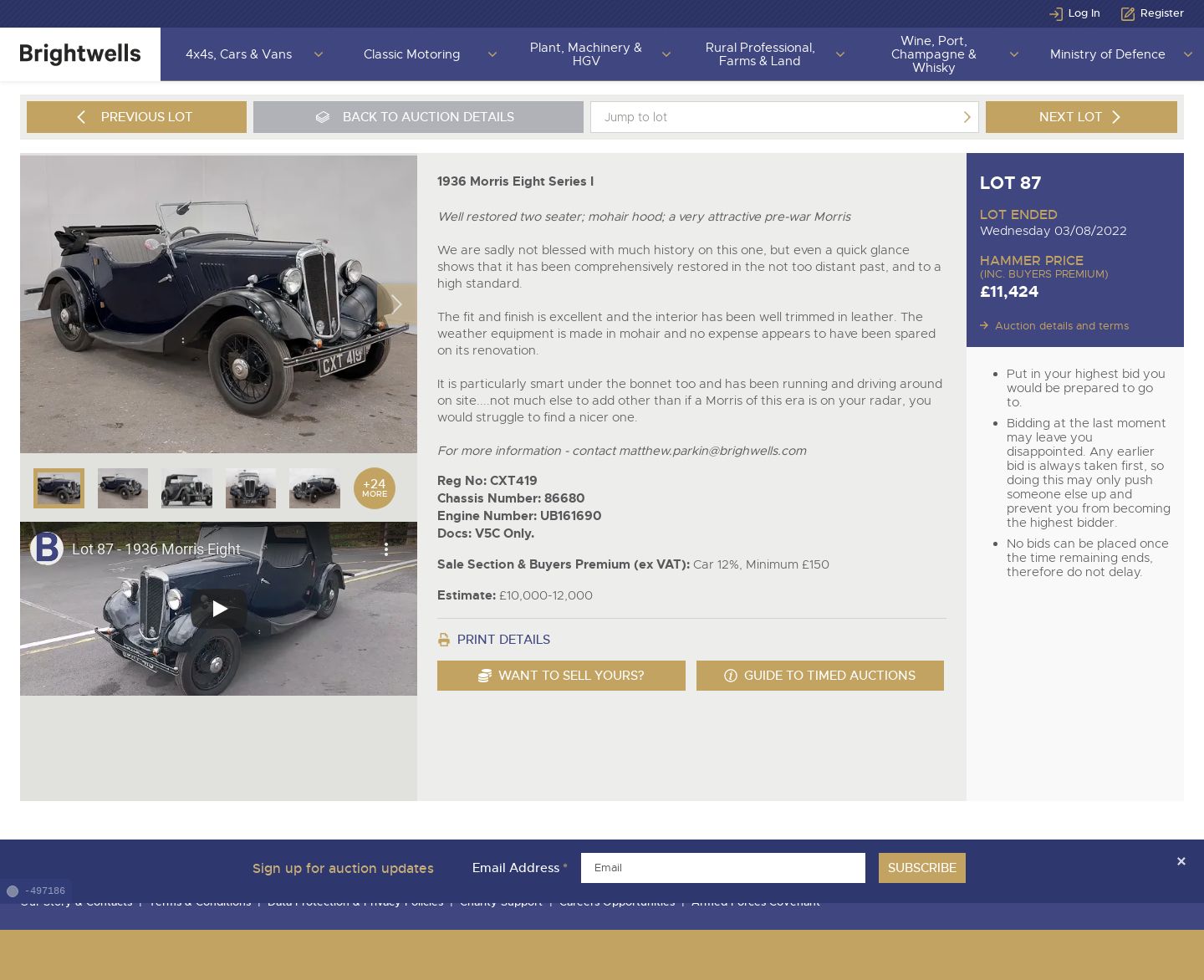Play the Lot 87 video
This screenshot has height=980, width=1204.
pyautogui.click(x=219, y=609)
